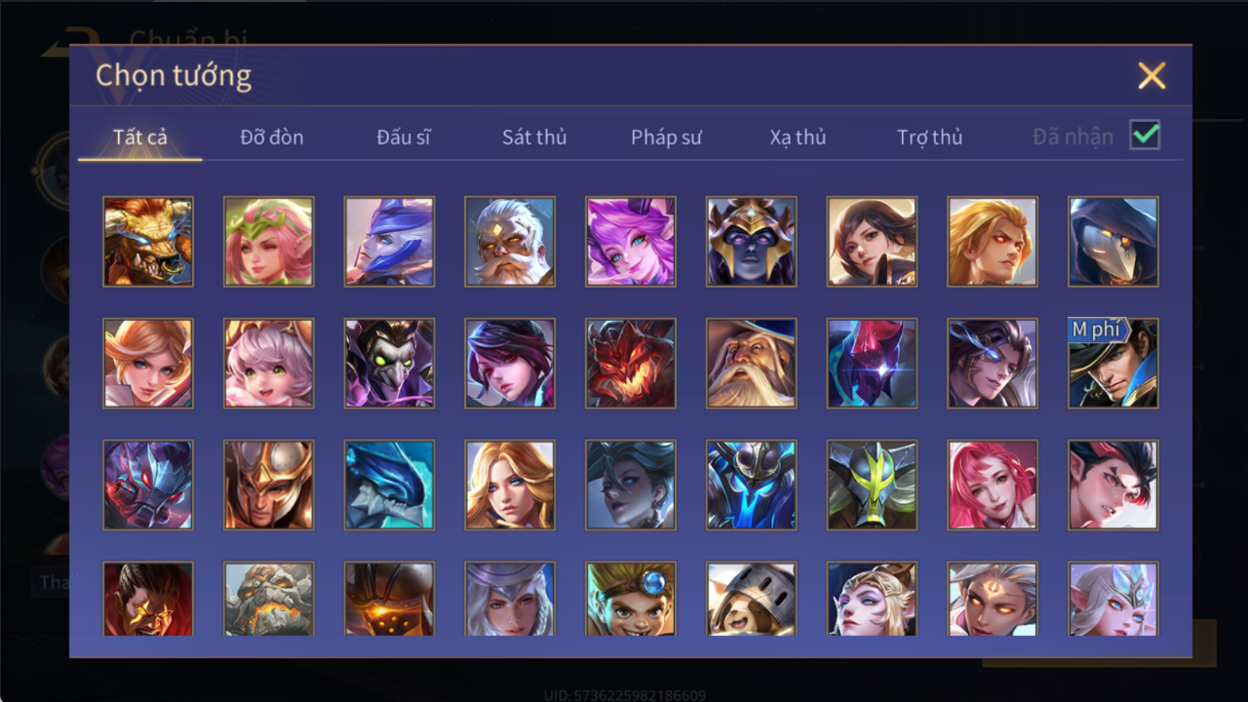The image size is (1248, 702).
Task: Select the red demon face hero
Action: tap(631, 364)
